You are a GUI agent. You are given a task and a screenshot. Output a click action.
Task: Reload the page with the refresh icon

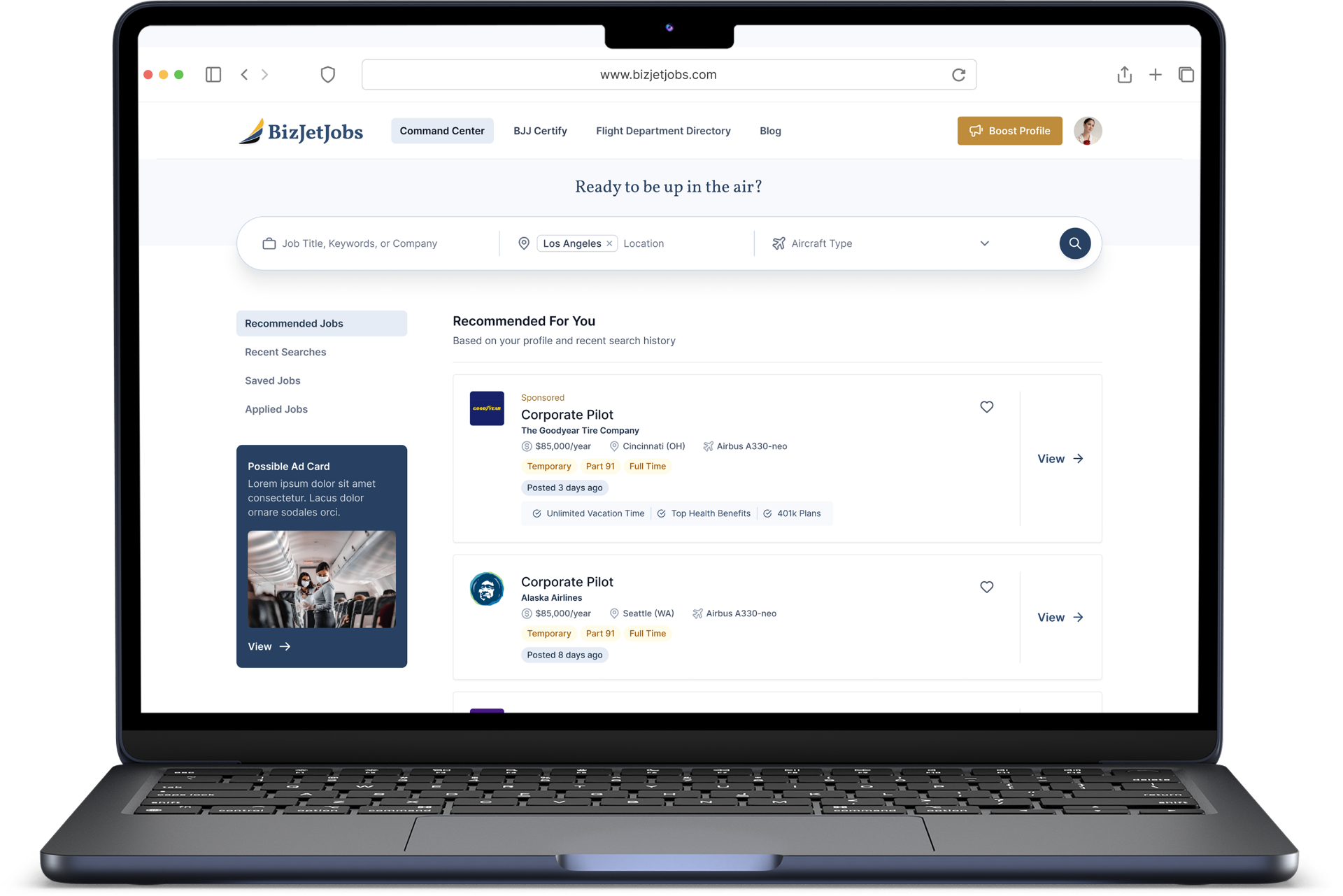coord(958,75)
